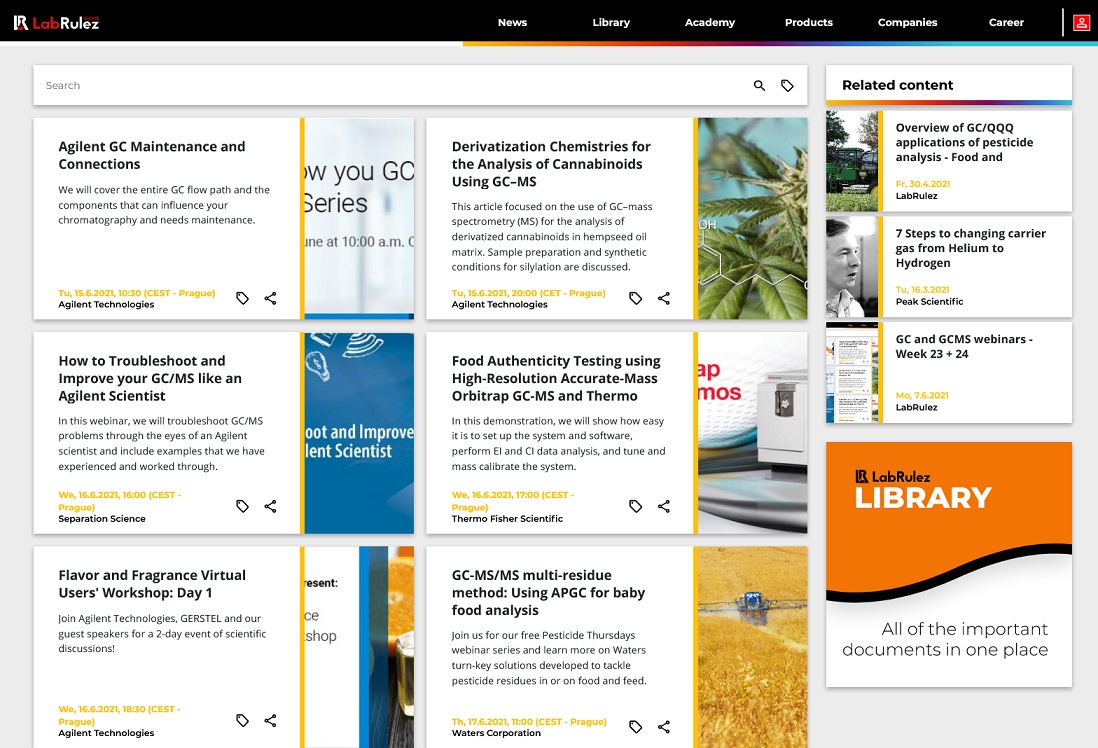Click the search magnifier icon
Screen dimensions: 1098x748
pos(759,85)
